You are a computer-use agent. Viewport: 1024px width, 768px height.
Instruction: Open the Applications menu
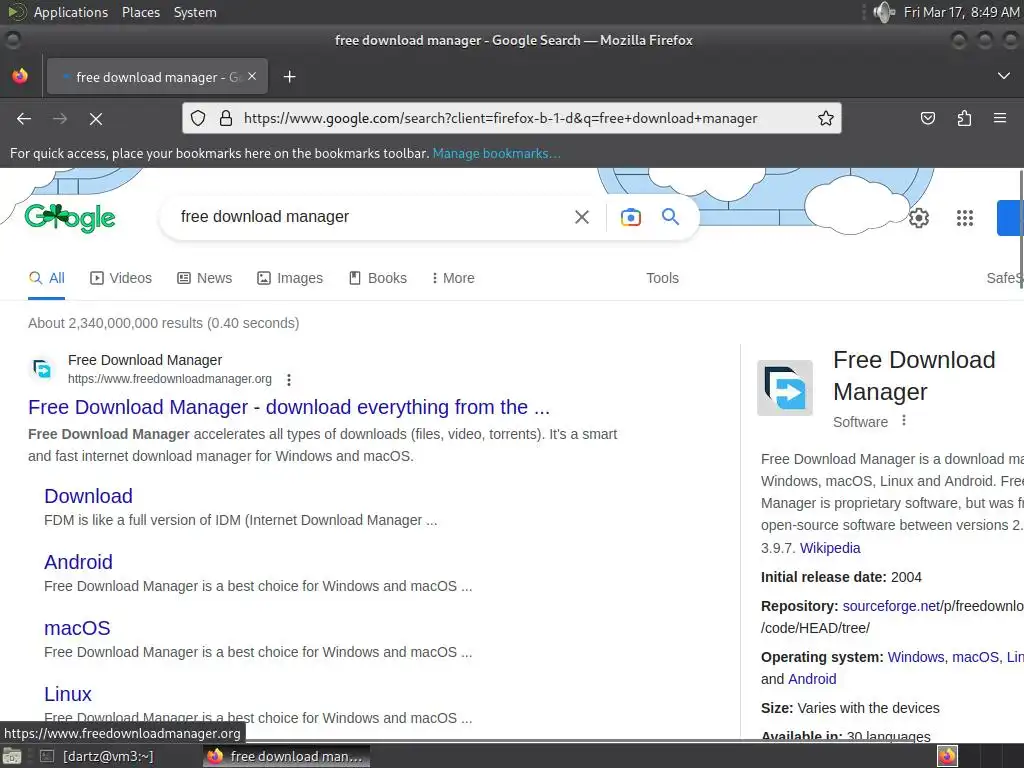pyautogui.click(x=71, y=12)
